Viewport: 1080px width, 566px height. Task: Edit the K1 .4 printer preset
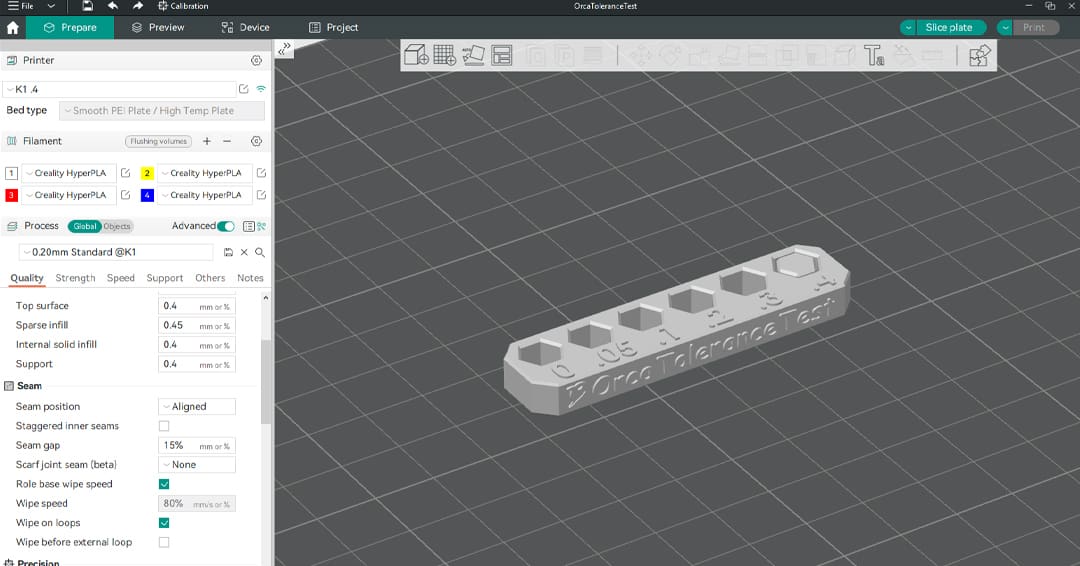tap(244, 89)
